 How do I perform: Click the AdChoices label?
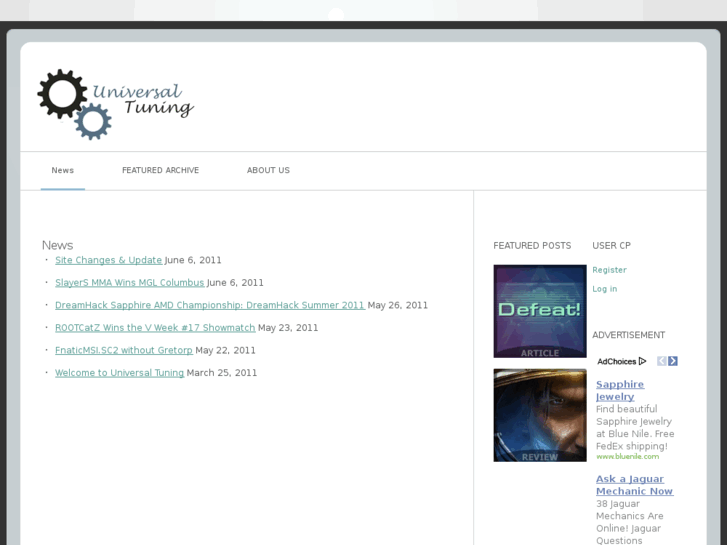click(617, 361)
